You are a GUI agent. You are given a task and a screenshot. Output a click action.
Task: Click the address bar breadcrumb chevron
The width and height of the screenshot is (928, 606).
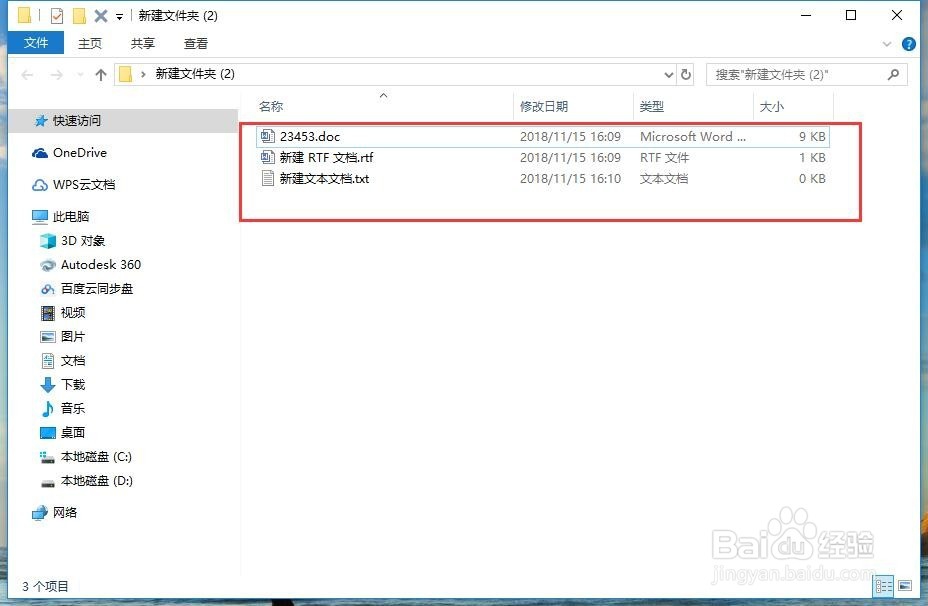(143, 75)
